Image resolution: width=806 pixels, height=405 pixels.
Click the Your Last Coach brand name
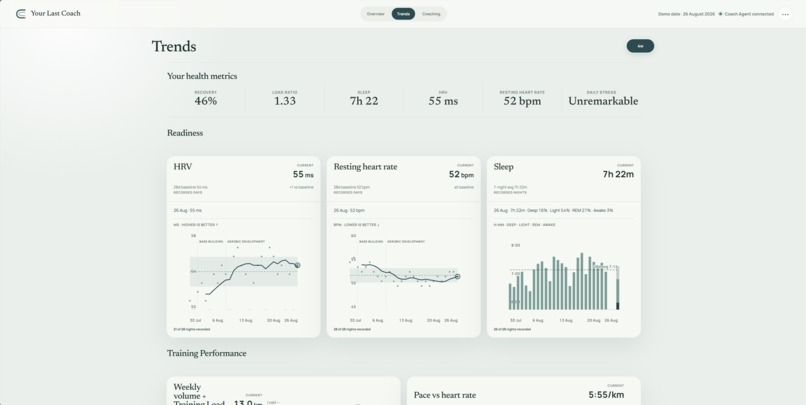[x=56, y=13]
